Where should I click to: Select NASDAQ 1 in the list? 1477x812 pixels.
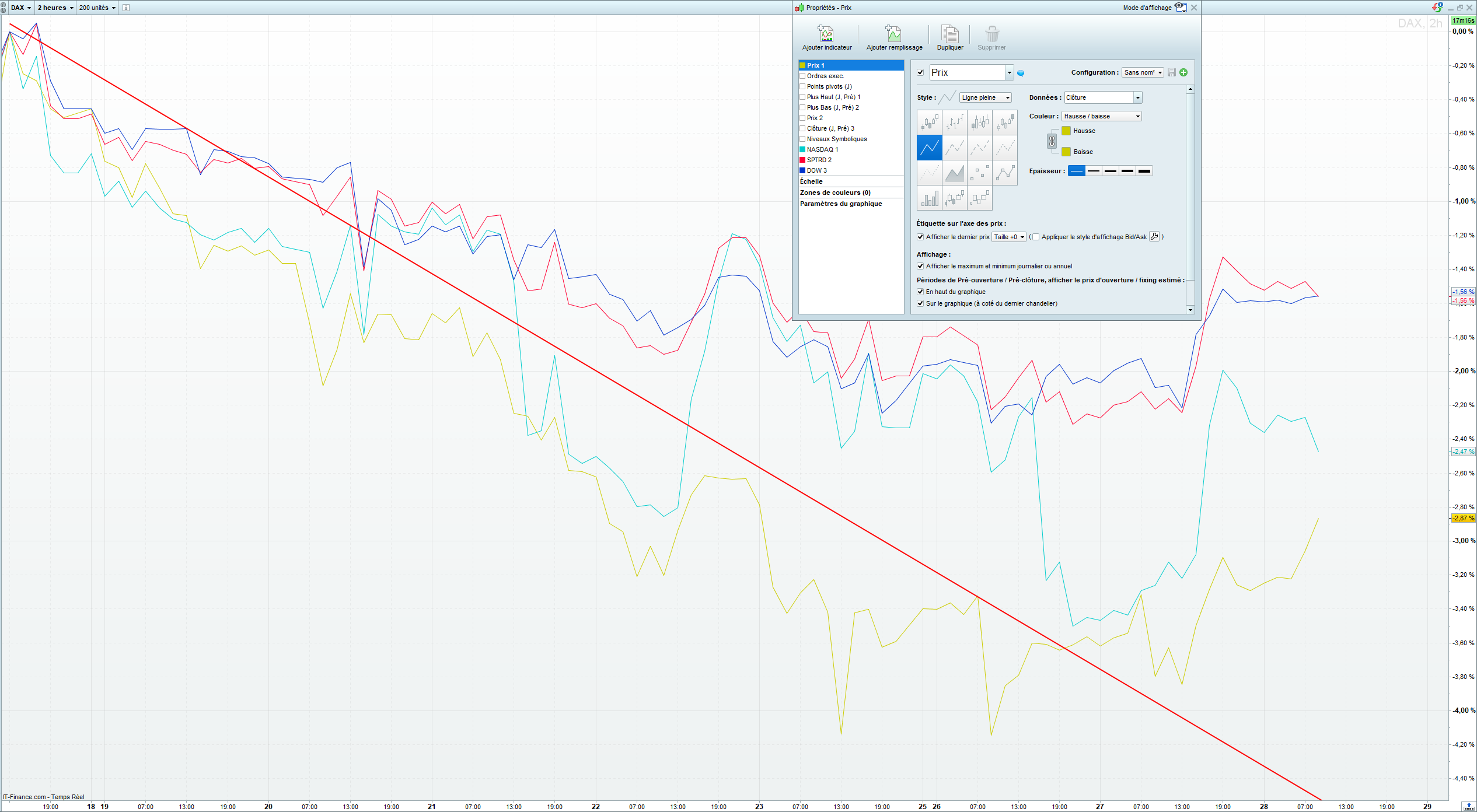pos(822,149)
